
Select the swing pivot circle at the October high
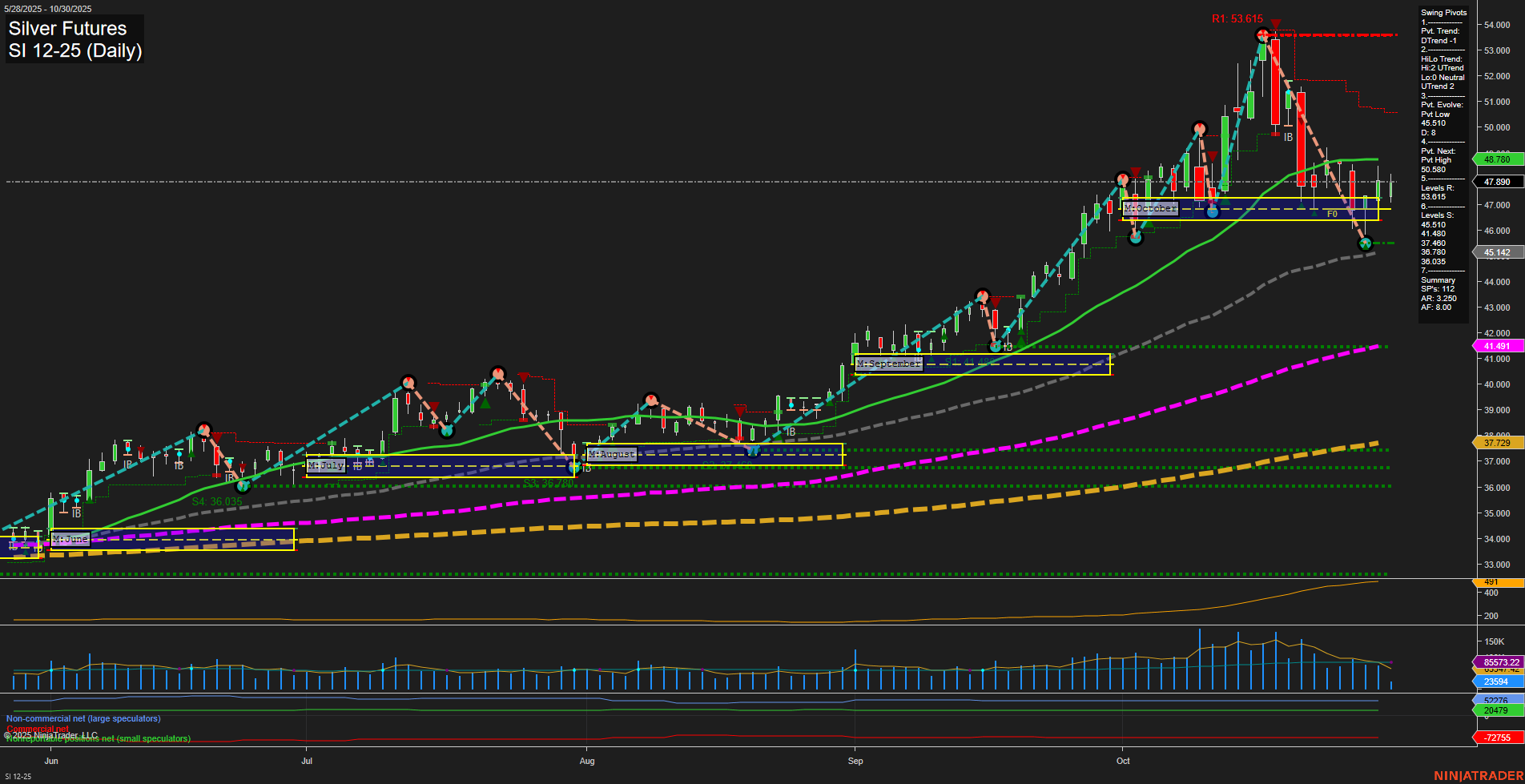click(1262, 34)
